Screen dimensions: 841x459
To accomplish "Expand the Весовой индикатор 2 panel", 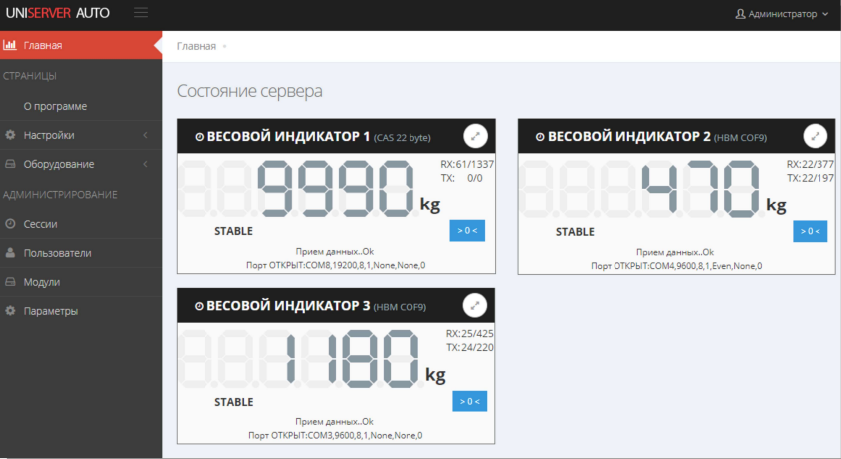I will point(815,136).
